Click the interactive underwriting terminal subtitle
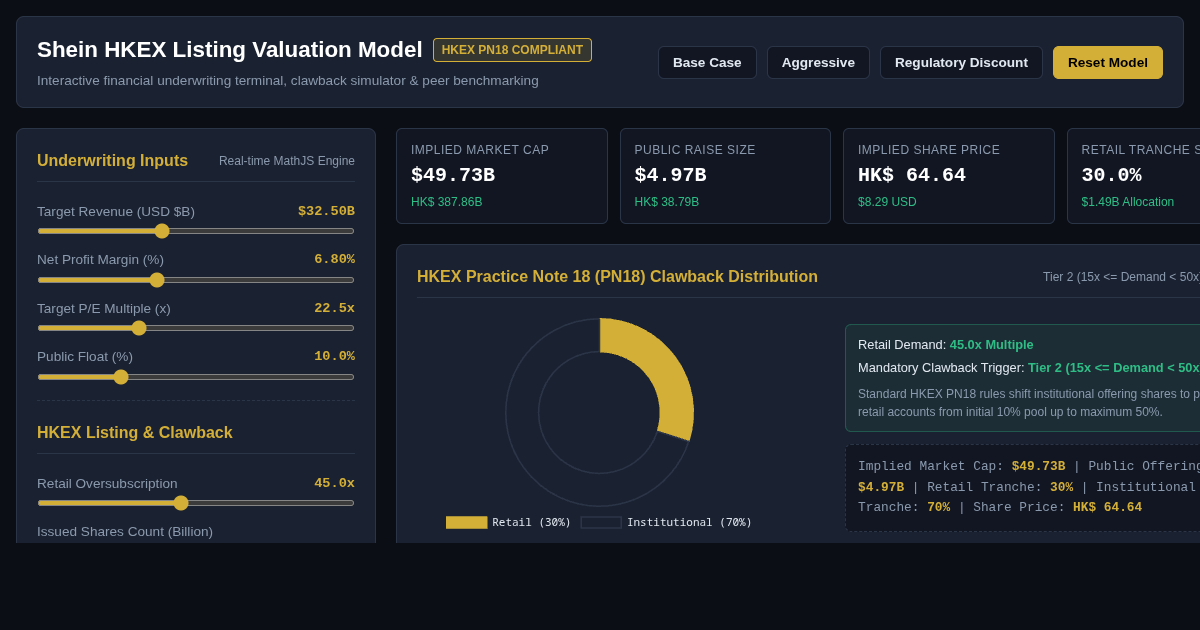 288,81
